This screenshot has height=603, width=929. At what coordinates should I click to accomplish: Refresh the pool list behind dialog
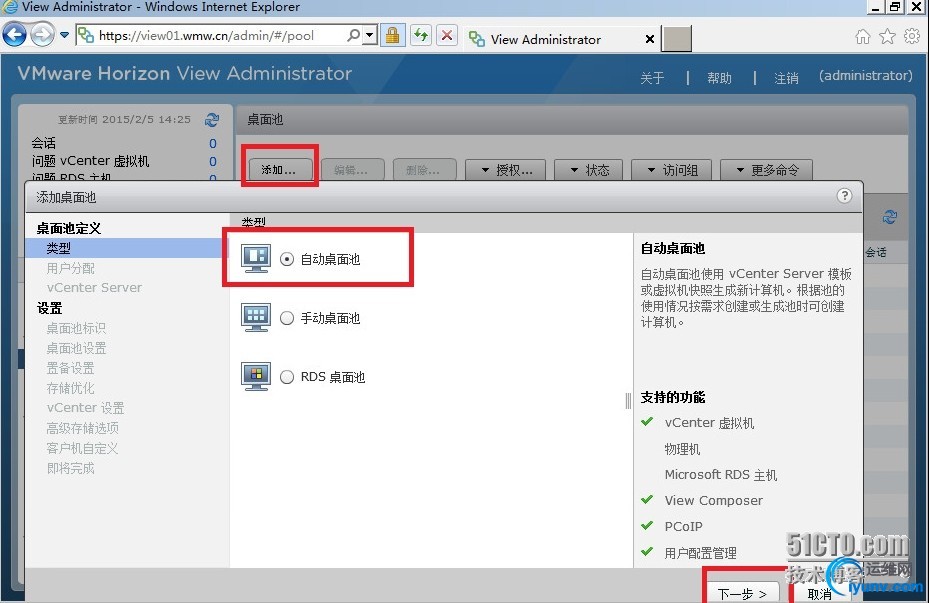coord(889,217)
